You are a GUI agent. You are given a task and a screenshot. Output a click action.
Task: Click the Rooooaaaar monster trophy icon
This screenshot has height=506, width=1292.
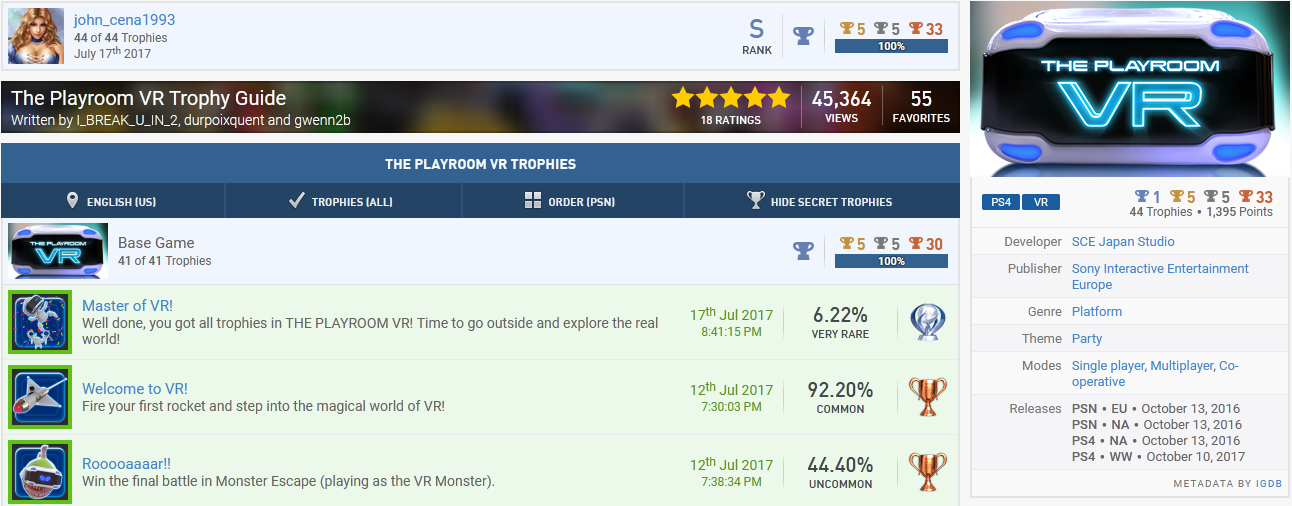40,472
